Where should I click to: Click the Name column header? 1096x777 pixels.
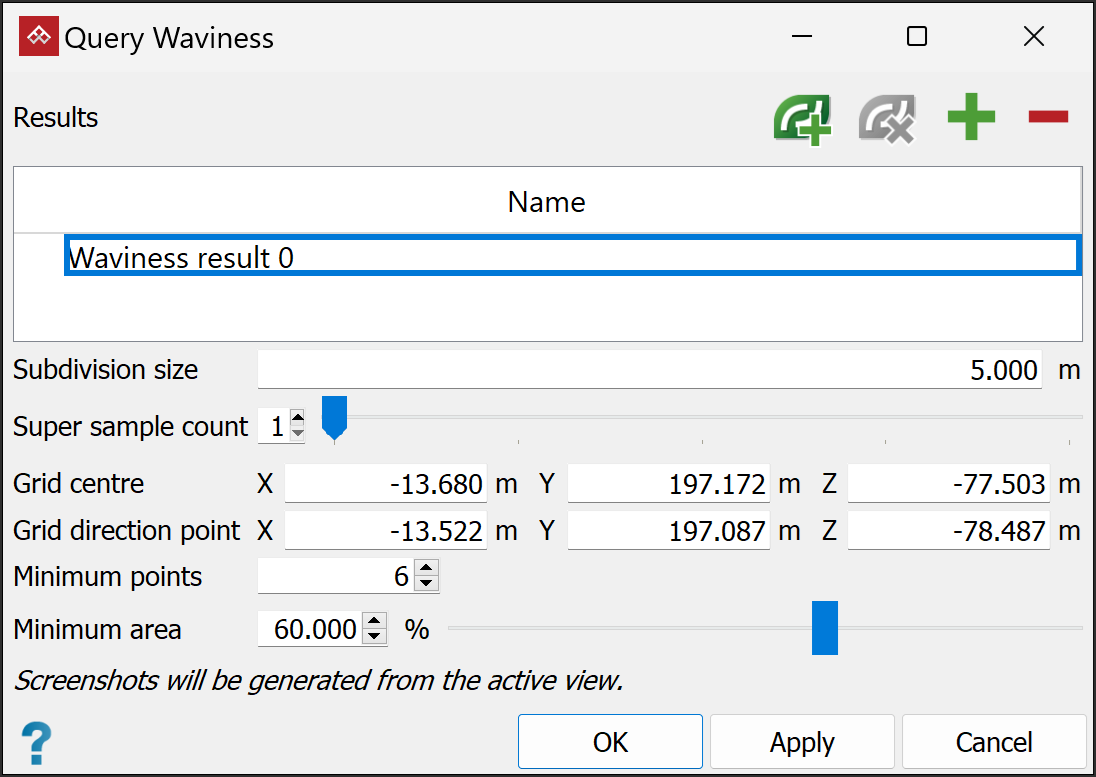coord(547,202)
